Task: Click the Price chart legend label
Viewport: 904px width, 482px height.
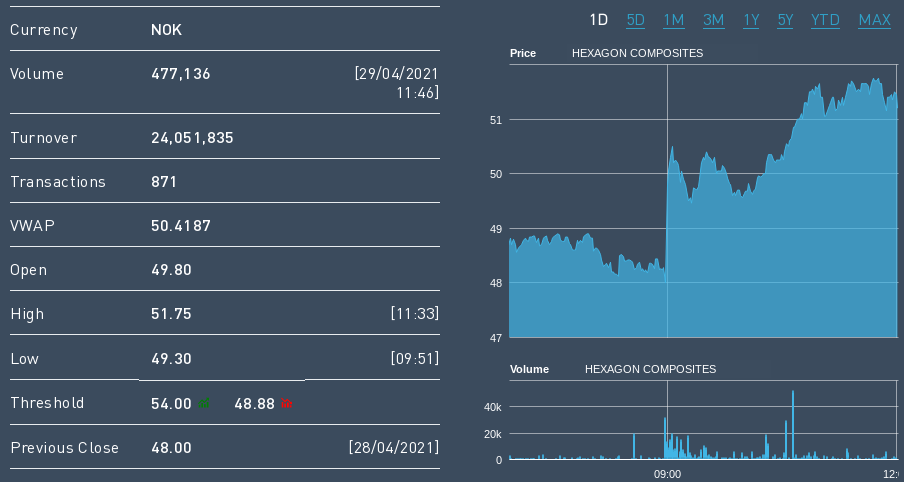Action: (x=523, y=53)
